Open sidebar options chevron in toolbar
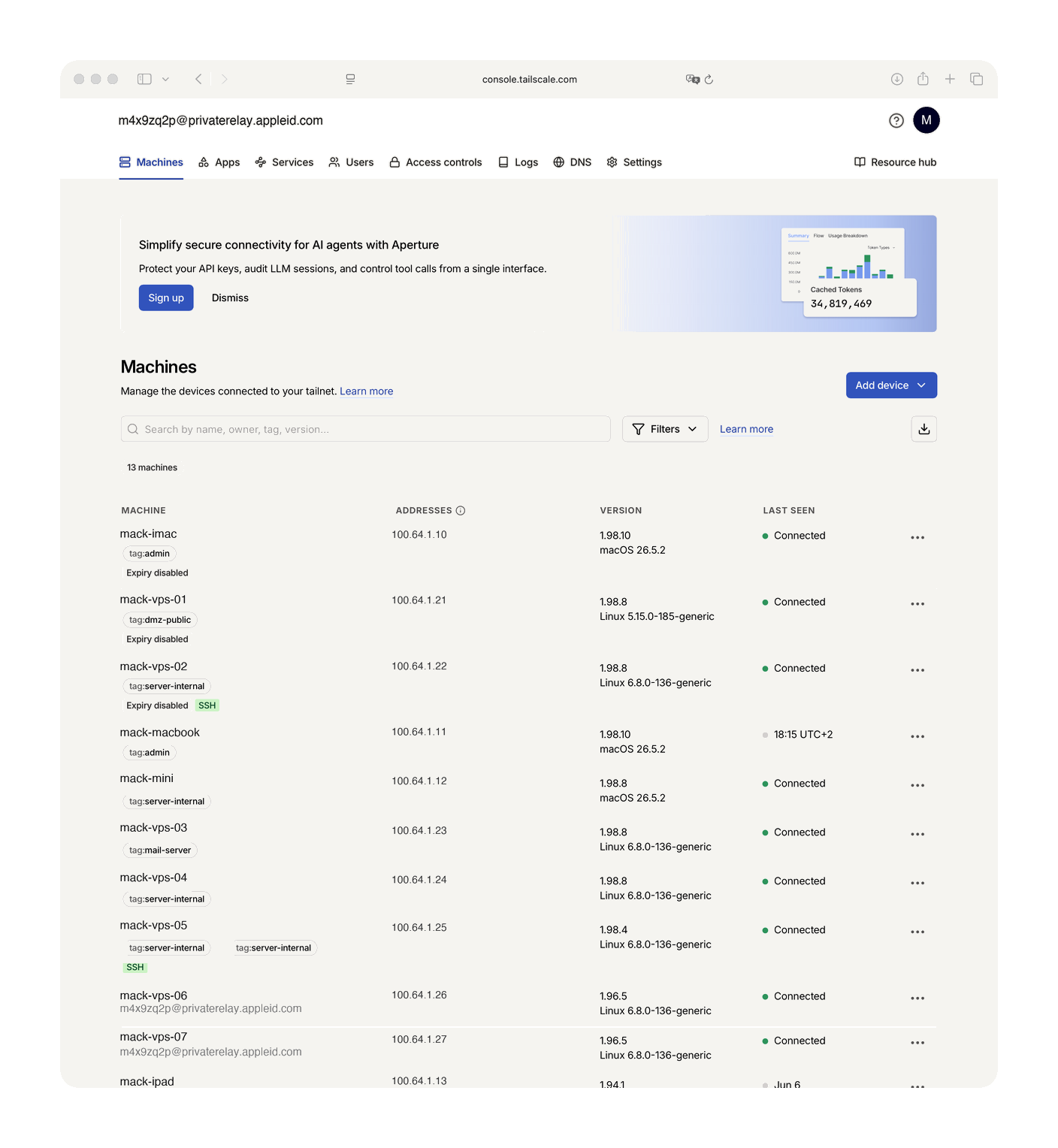The height and width of the screenshot is (1148, 1058). (x=165, y=79)
